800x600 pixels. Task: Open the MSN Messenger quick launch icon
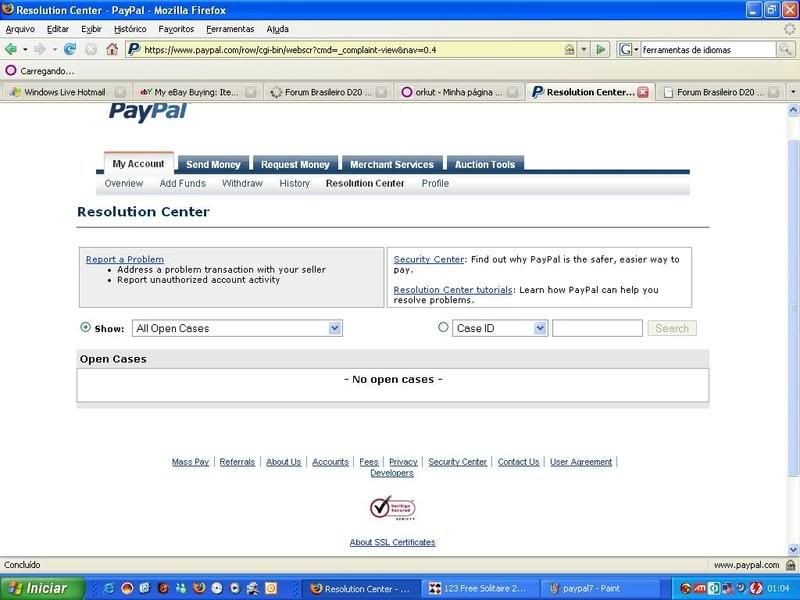[181, 588]
